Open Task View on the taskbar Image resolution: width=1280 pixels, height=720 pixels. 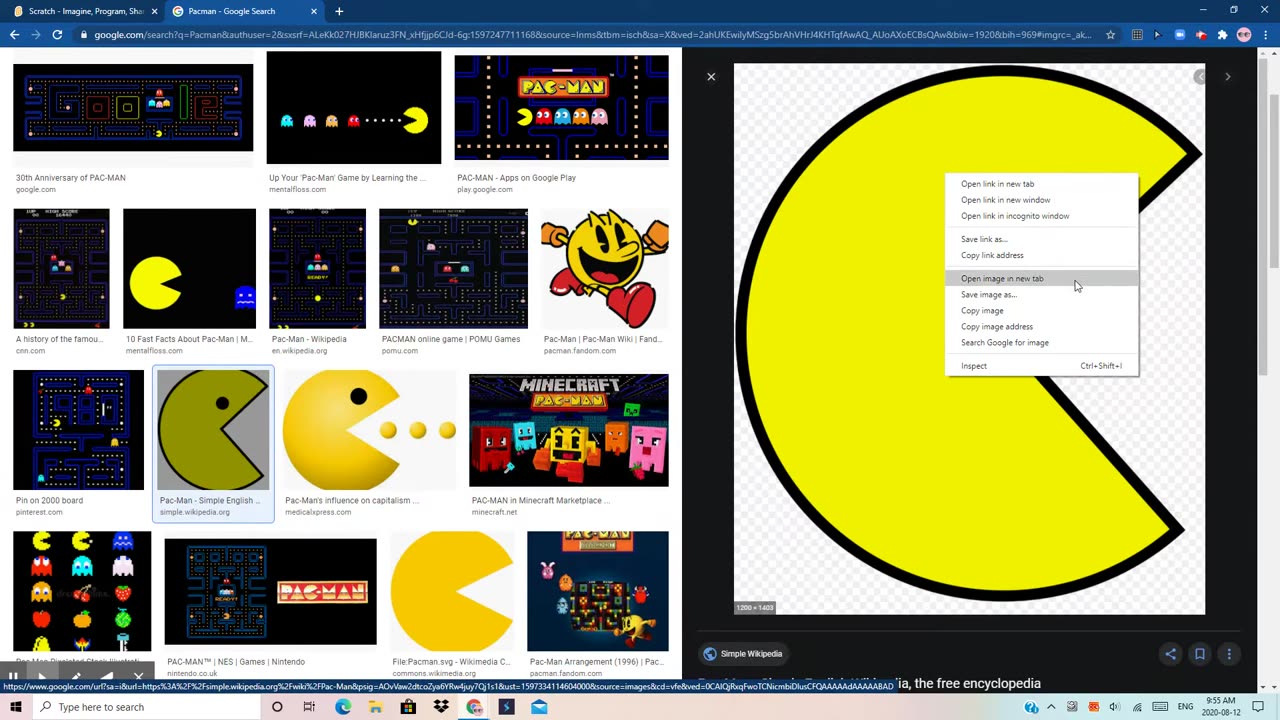pyautogui.click(x=309, y=707)
